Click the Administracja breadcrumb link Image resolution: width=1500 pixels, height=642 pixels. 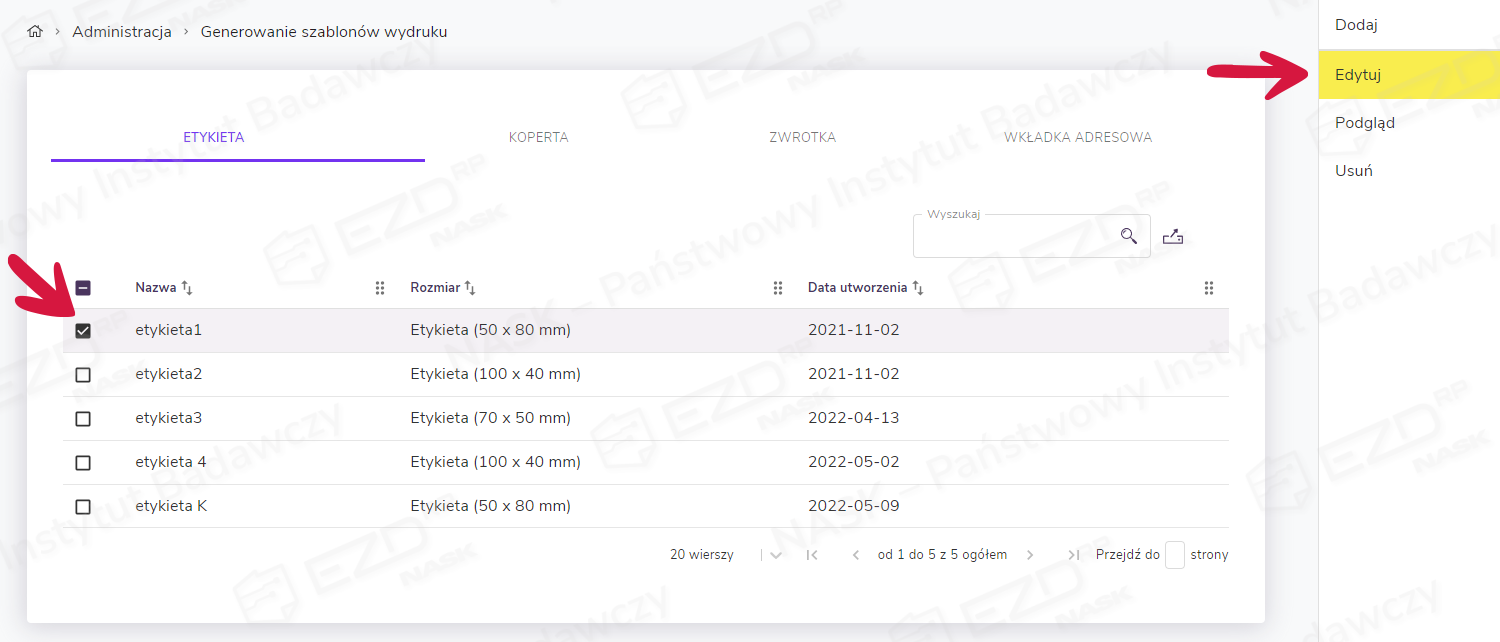coord(122,32)
